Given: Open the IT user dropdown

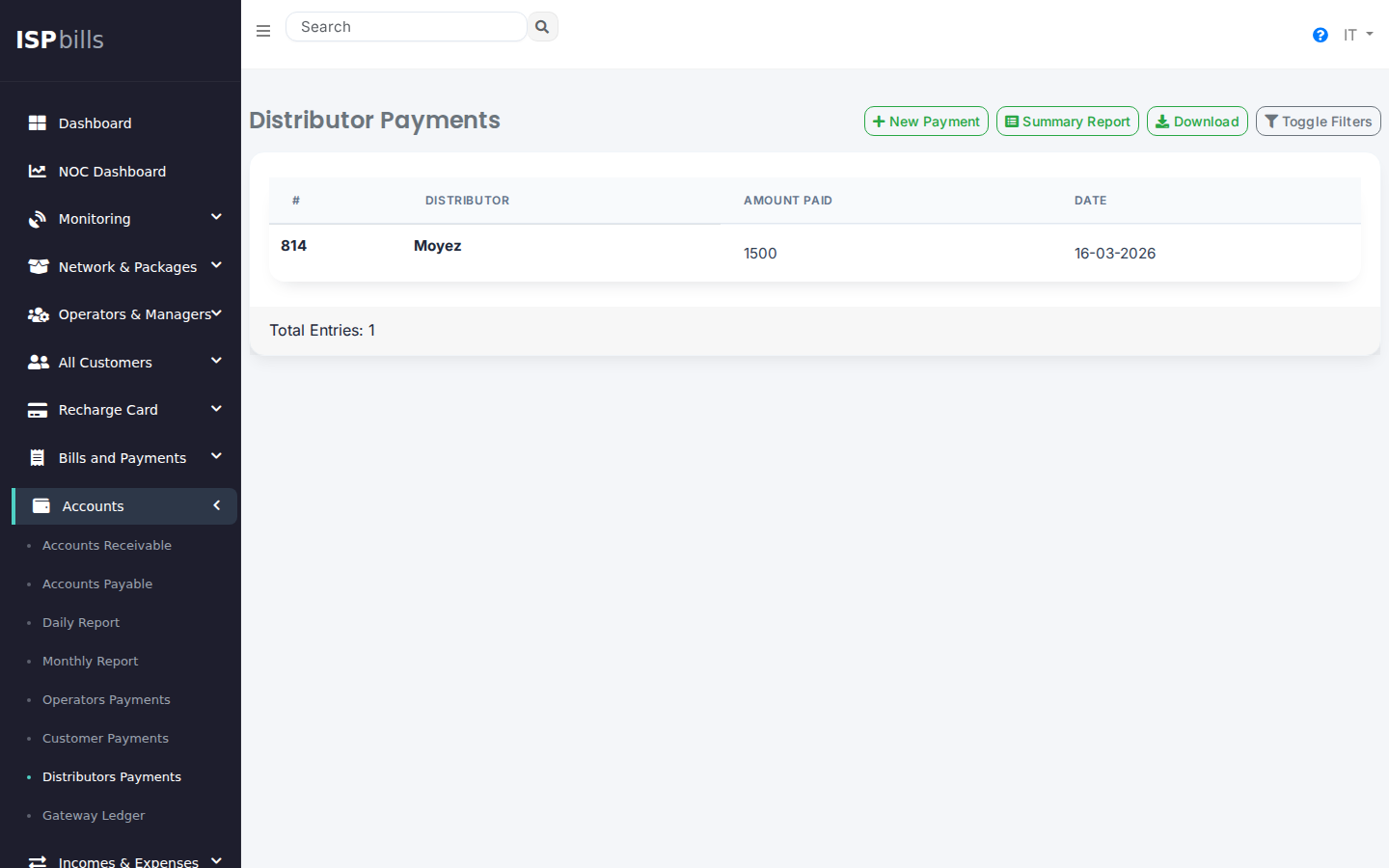Looking at the screenshot, I should (x=1358, y=36).
